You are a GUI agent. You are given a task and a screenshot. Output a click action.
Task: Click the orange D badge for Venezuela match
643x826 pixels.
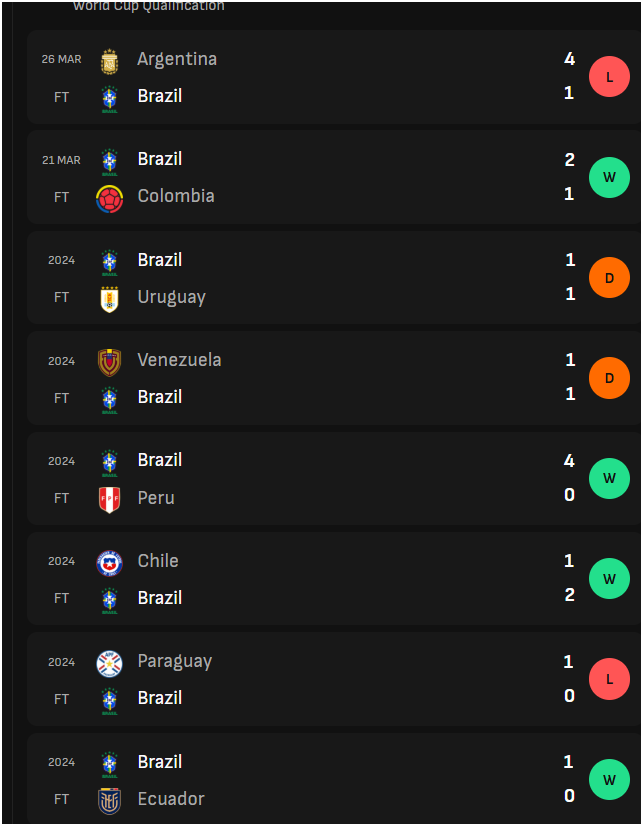[x=609, y=378]
